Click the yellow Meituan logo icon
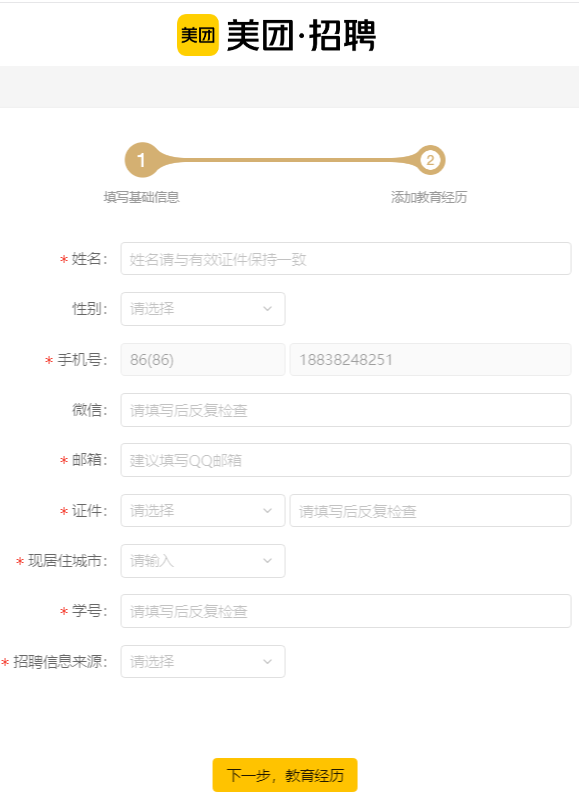The width and height of the screenshot is (579, 808). click(x=198, y=35)
